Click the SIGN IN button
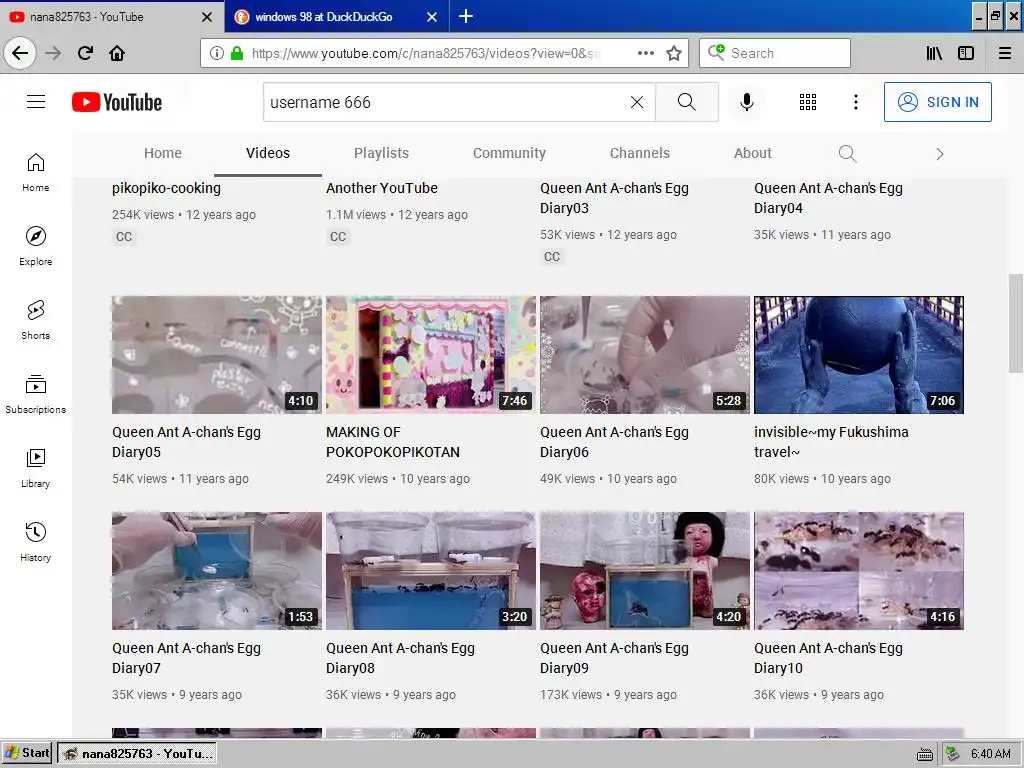Screen dimensions: 1024x768 (938, 102)
